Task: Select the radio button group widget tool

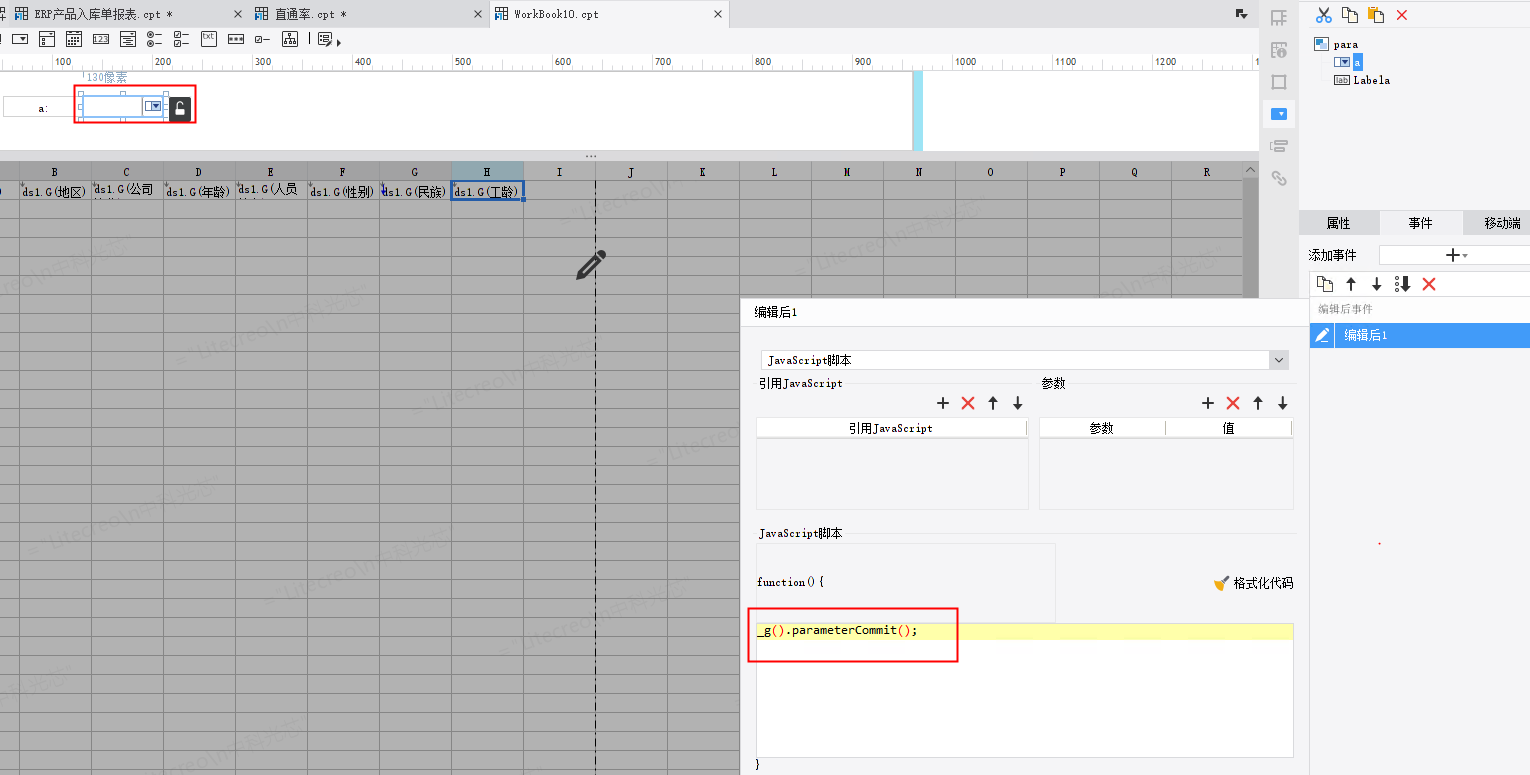Action: pos(155,39)
